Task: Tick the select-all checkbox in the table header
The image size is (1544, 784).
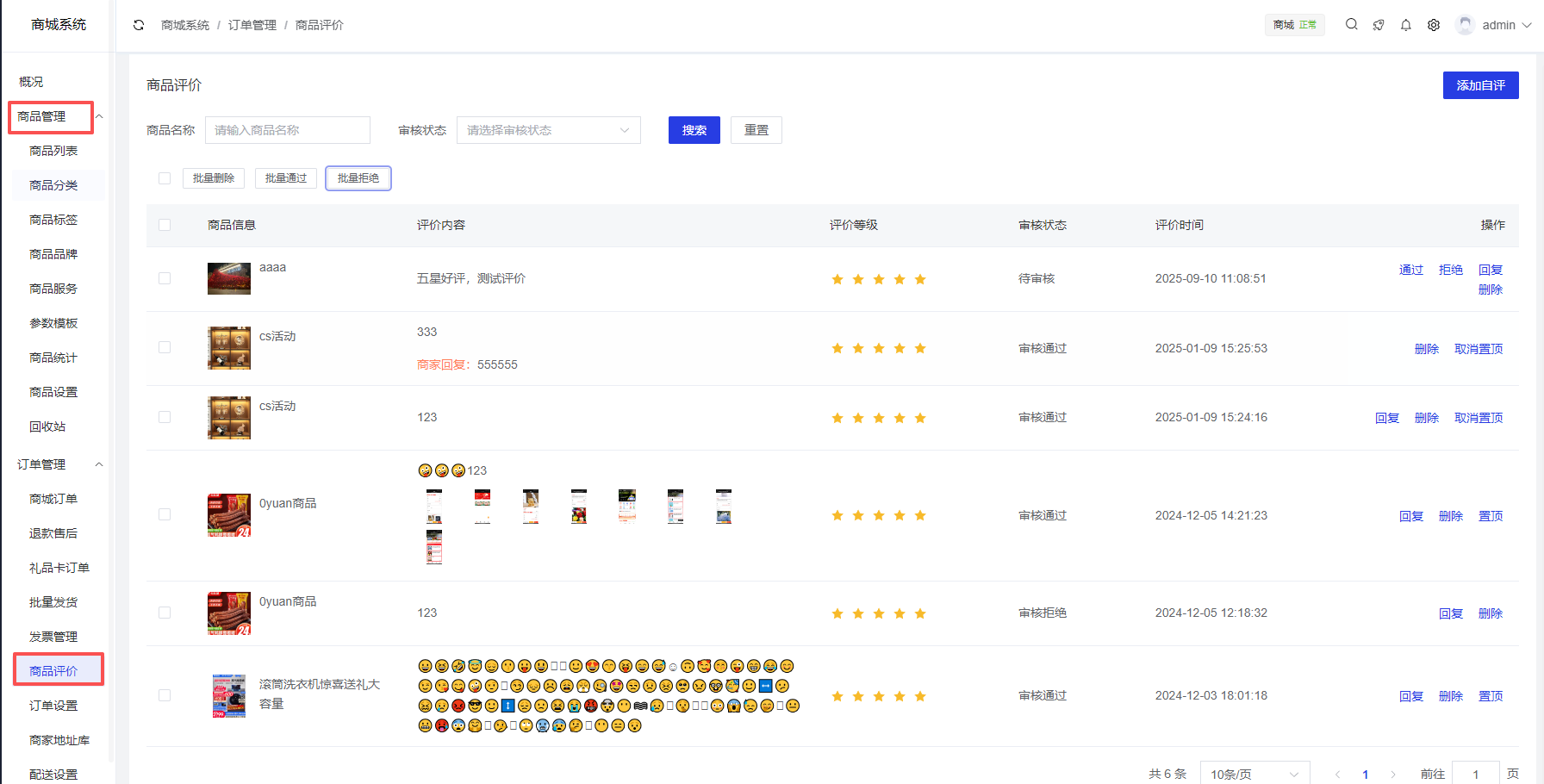Action: (165, 225)
